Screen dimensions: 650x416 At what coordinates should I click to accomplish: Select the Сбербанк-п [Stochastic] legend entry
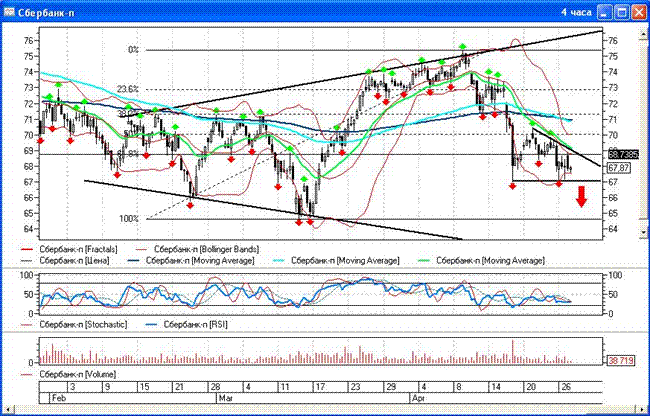point(74,324)
